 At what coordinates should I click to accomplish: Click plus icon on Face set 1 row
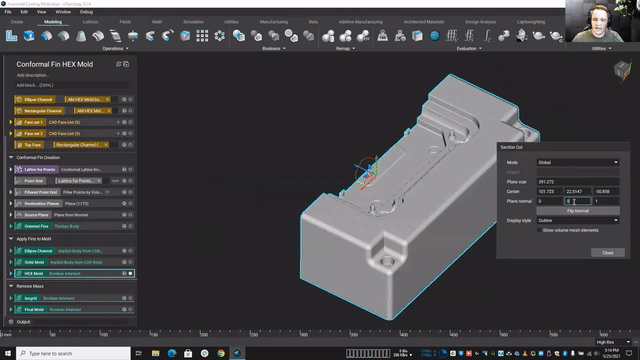(x=118, y=122)
